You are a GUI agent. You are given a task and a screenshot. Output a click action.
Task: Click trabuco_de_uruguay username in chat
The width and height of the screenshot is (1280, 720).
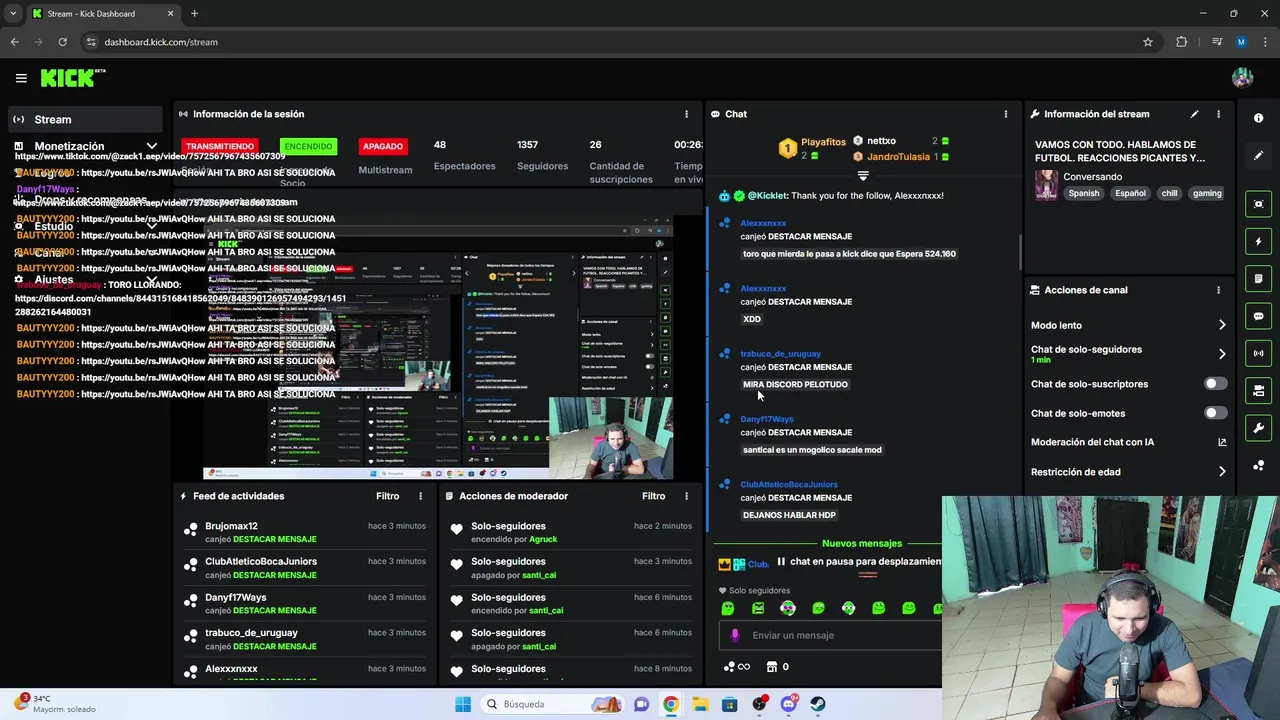point(780,354)
